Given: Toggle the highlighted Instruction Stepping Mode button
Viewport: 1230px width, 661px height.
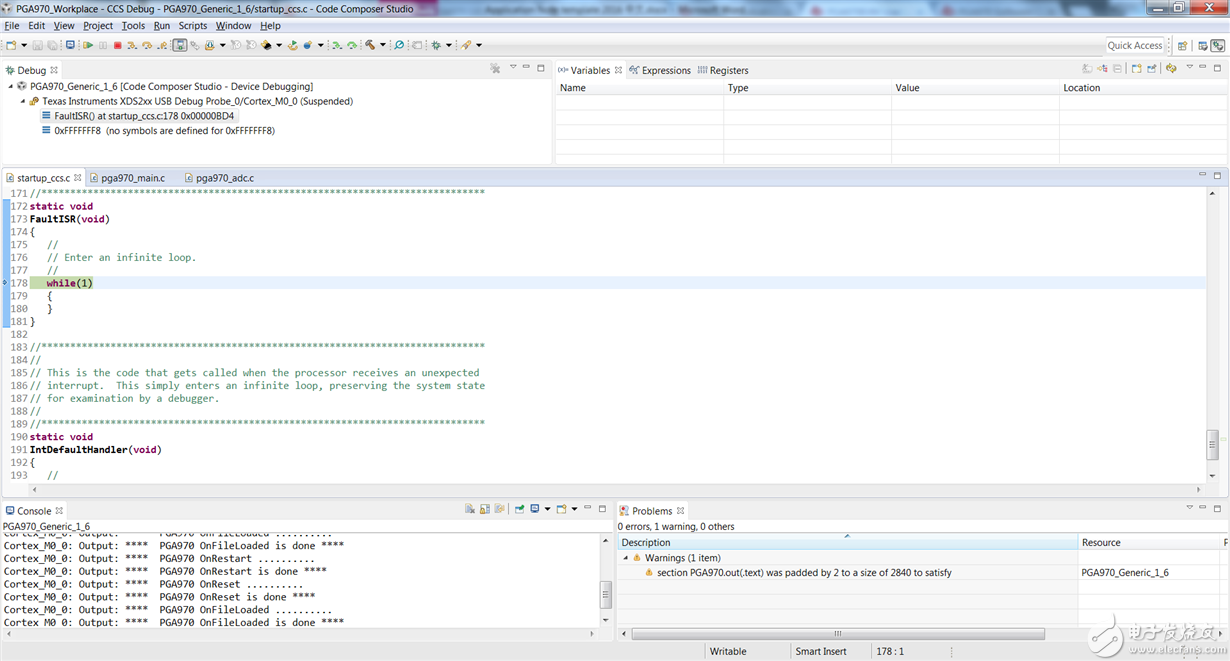Looking at the screenshot, I should [x=179, y=45].
